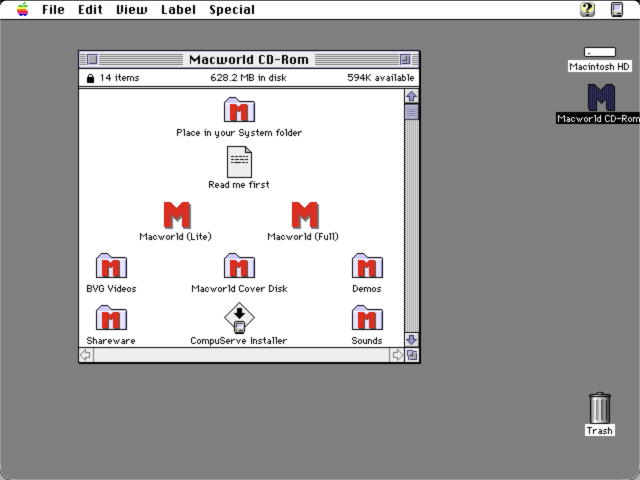
Task: Select the Sounds folder icon
Action: point(367,318)
